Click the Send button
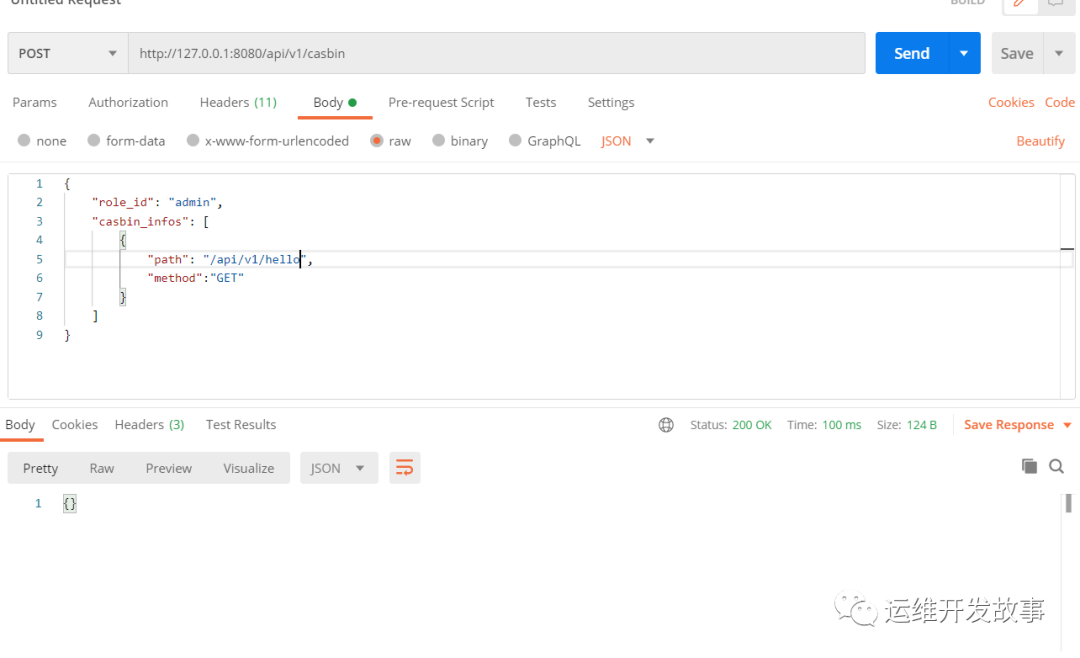 912,53
